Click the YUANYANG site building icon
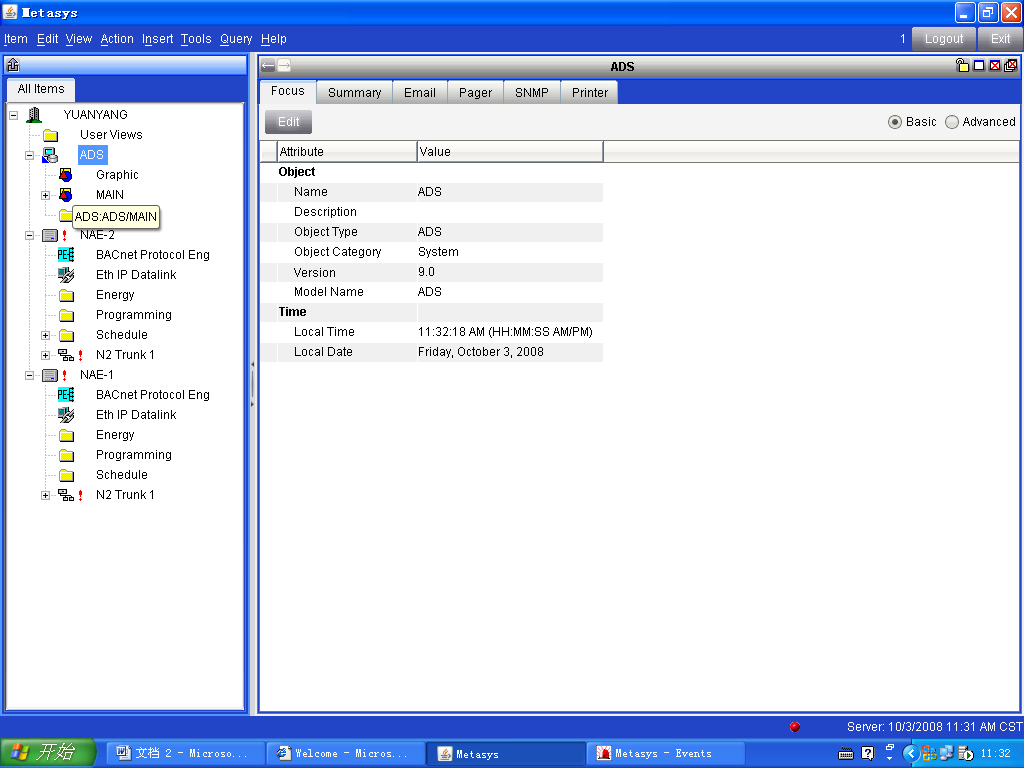The width and height of the screenshot is (1024, 768). click(34, 115)
